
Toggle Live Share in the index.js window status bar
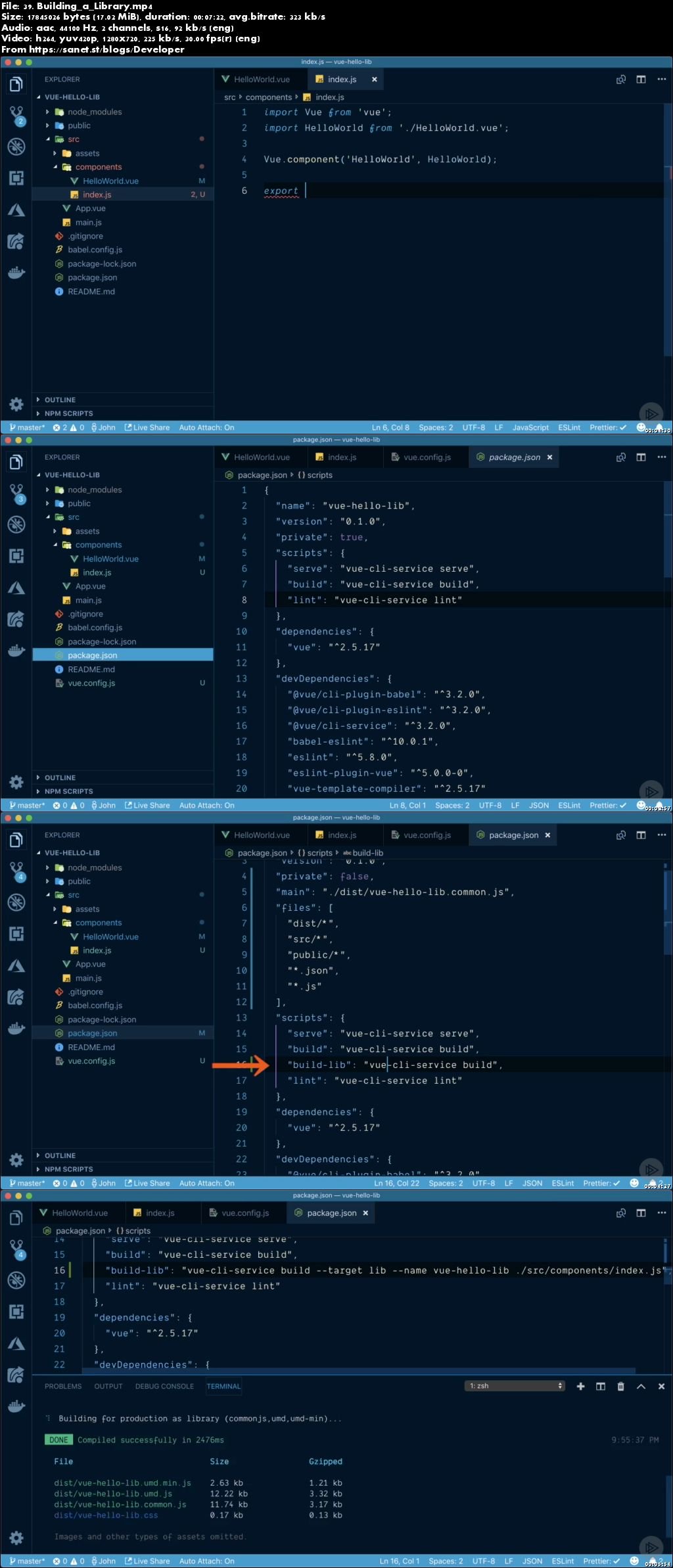(147, 427)
